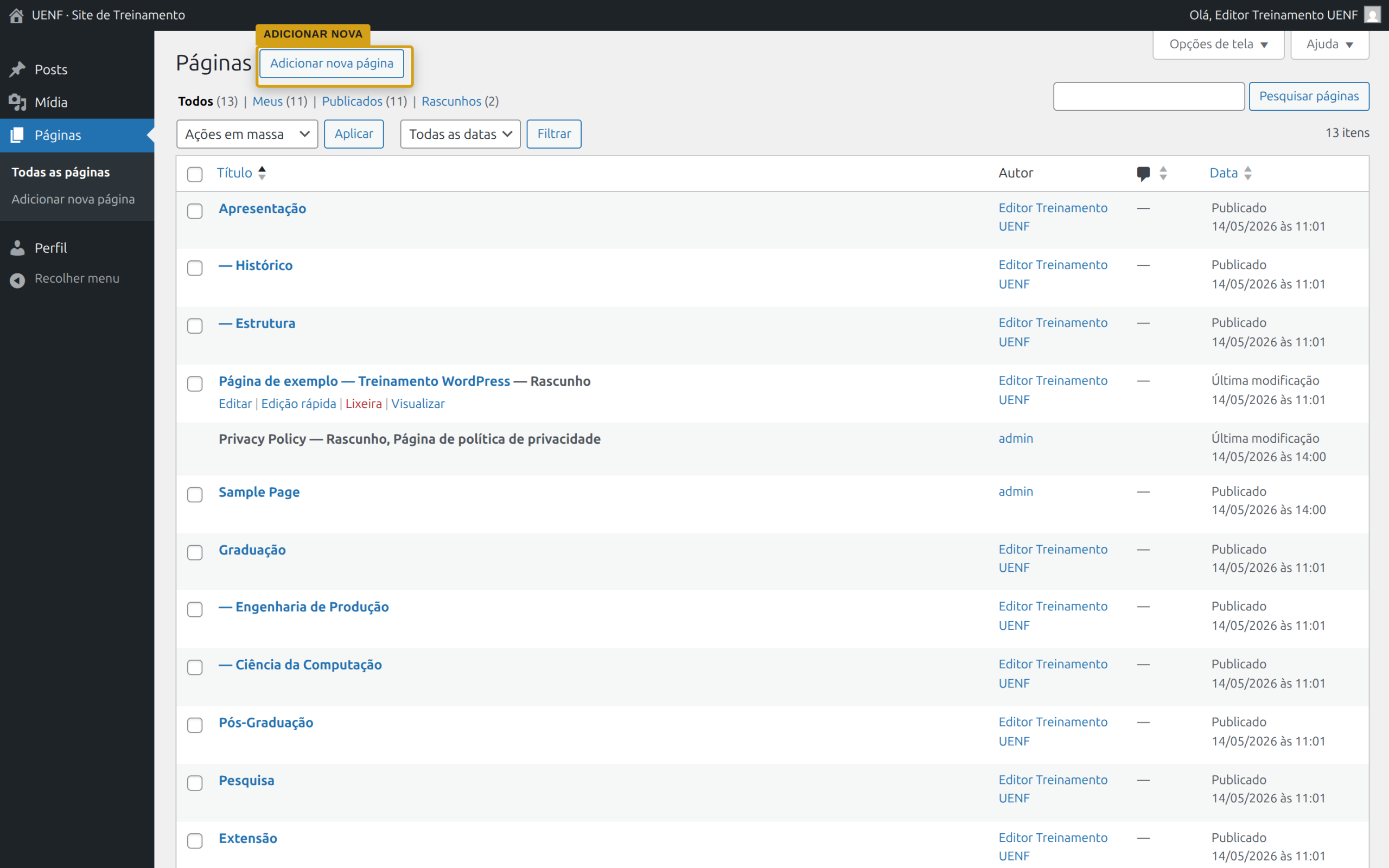Click the Páginas sidebar icon
Image resolution: width=1389 pixels, height=868 pixels.
pyautogui.click(x=17, y=135)
